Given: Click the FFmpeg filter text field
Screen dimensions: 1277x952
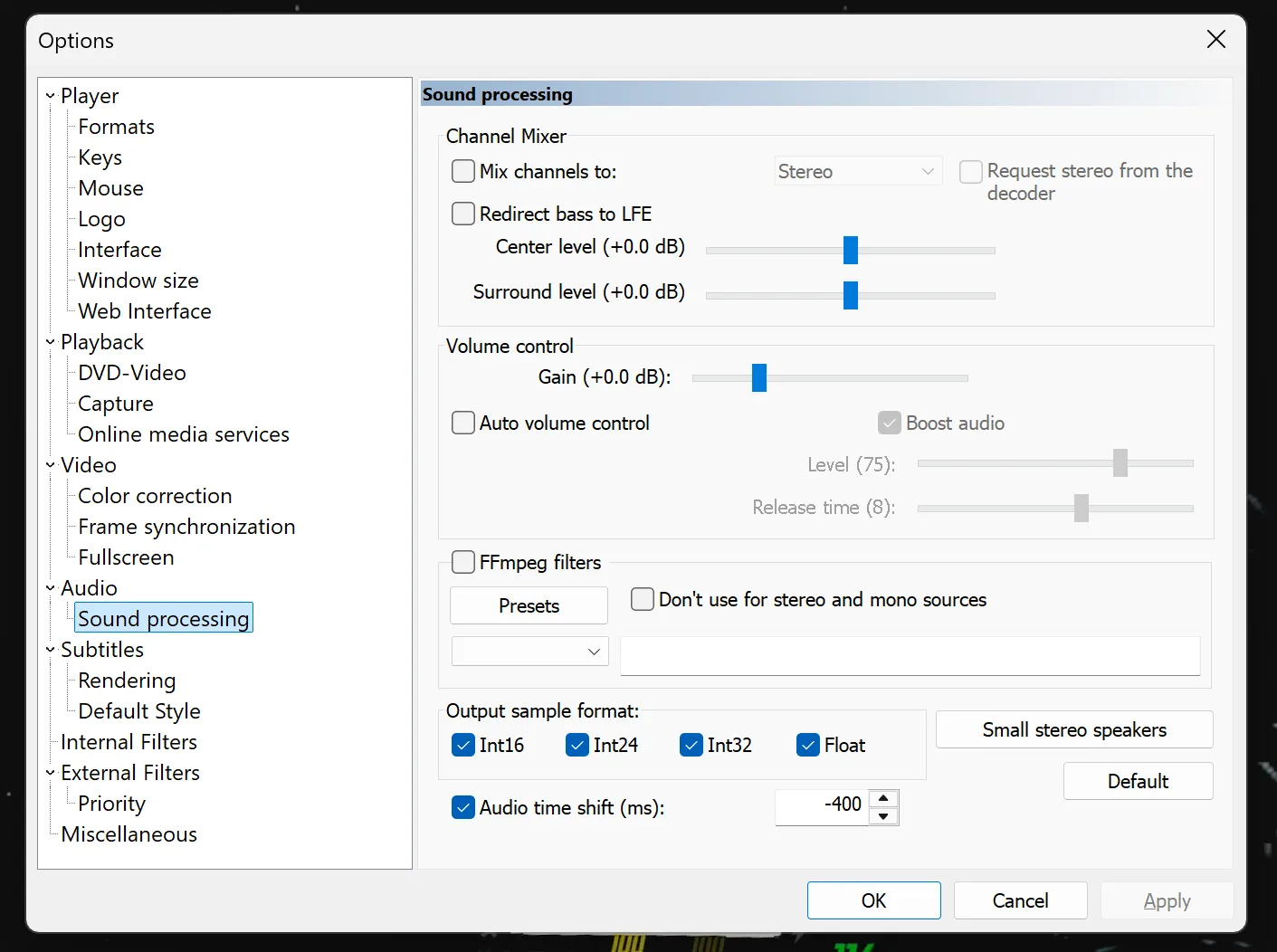Looking at the screenshot, I should 910,655.
